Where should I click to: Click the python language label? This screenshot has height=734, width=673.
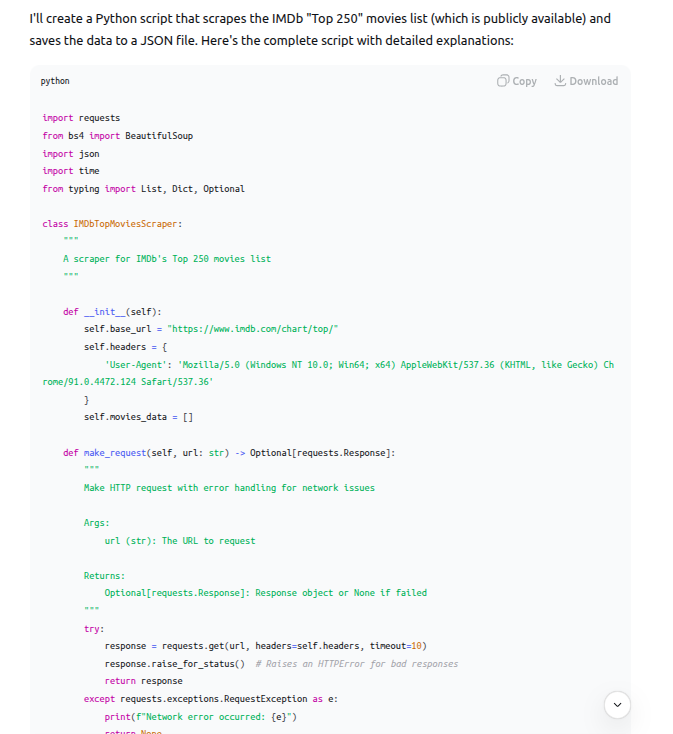coord(55,81)
